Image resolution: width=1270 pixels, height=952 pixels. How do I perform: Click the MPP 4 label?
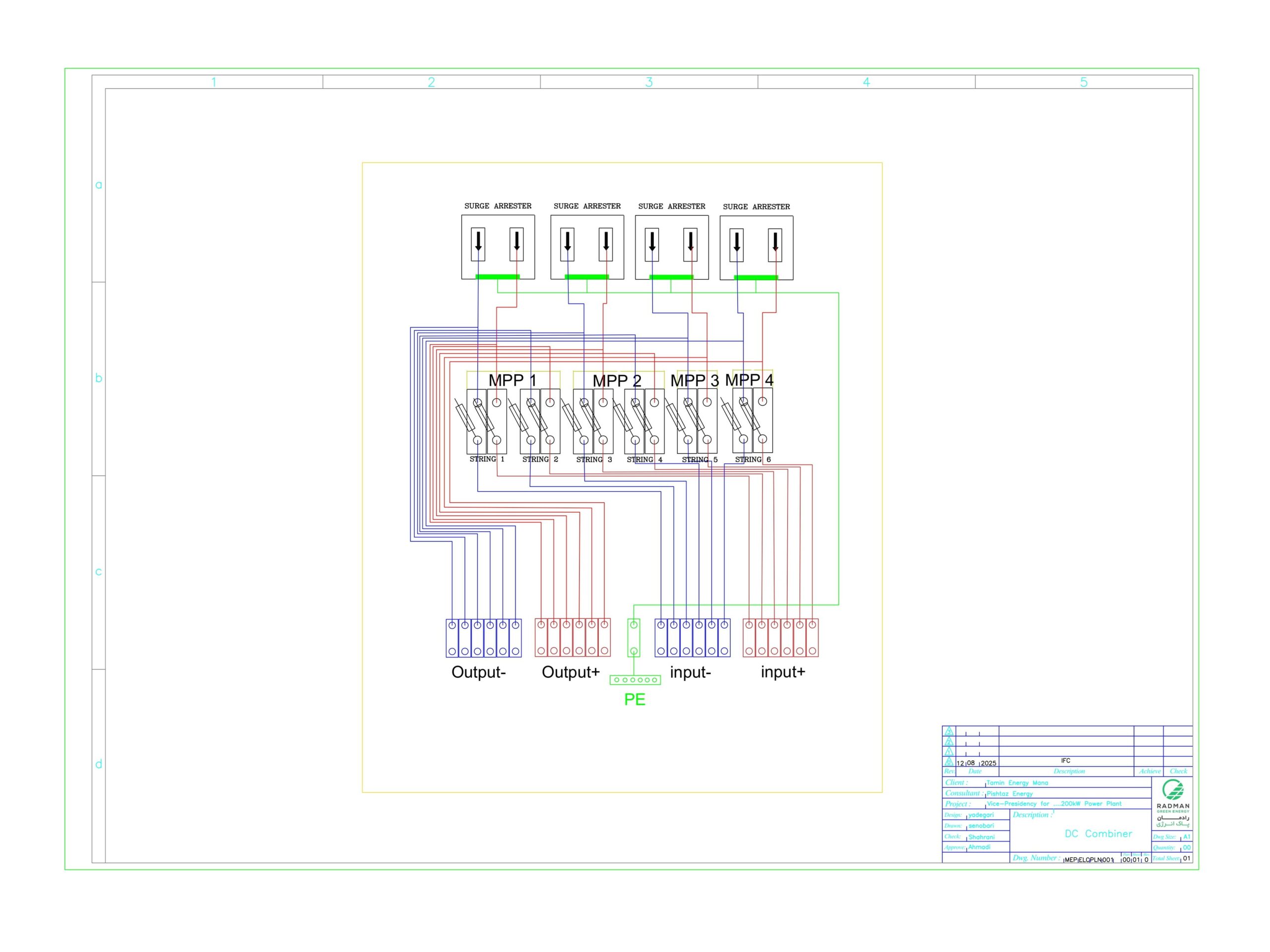tap(749, 379)
